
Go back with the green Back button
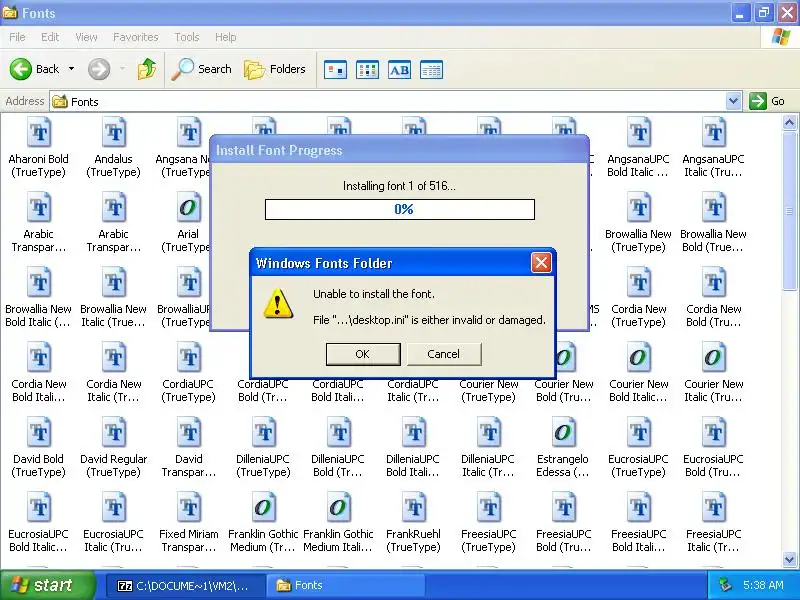(x=35, y=69)
